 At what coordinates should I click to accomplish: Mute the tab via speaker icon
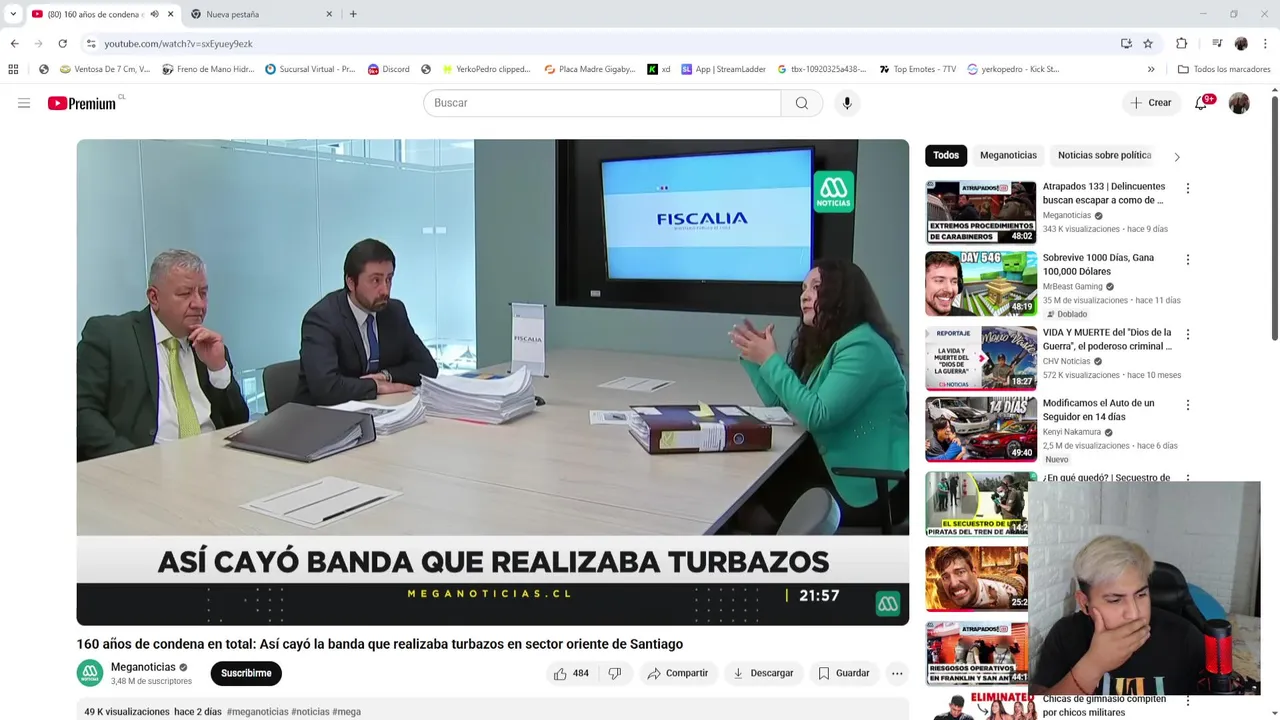point(154,14)
